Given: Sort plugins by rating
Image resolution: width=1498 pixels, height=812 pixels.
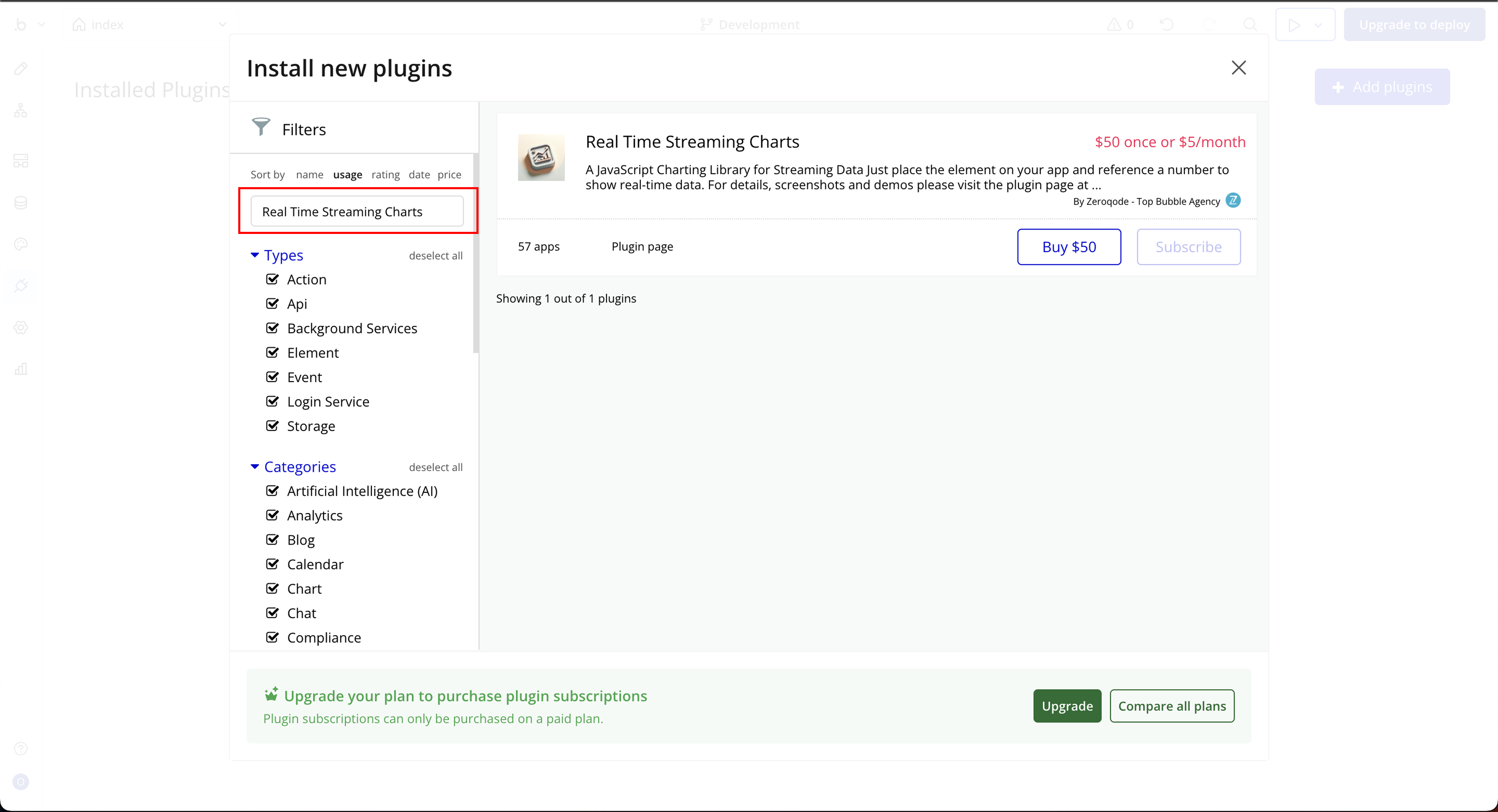Looking at the screenshot, I should click(385, 174).
